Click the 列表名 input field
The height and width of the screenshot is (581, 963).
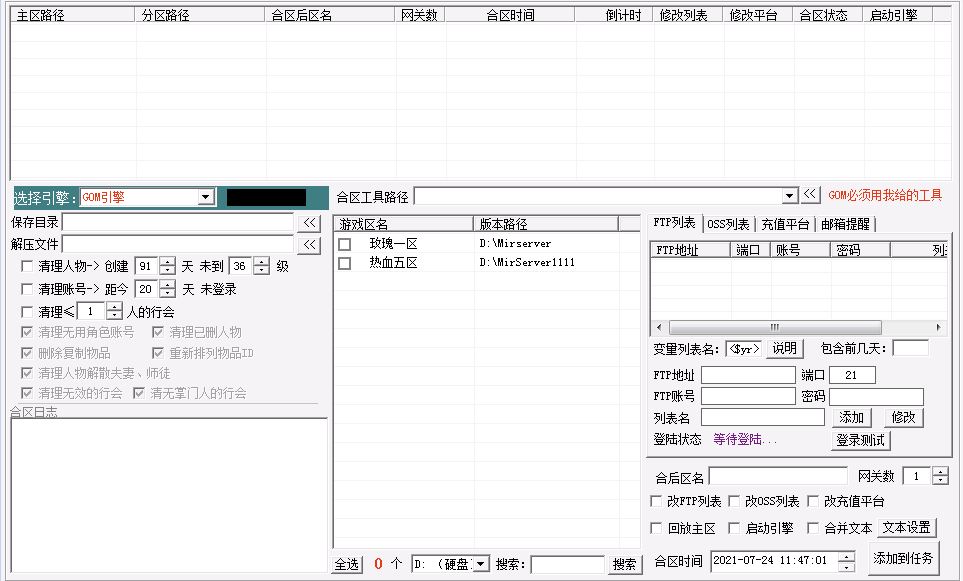coord(763,418)
